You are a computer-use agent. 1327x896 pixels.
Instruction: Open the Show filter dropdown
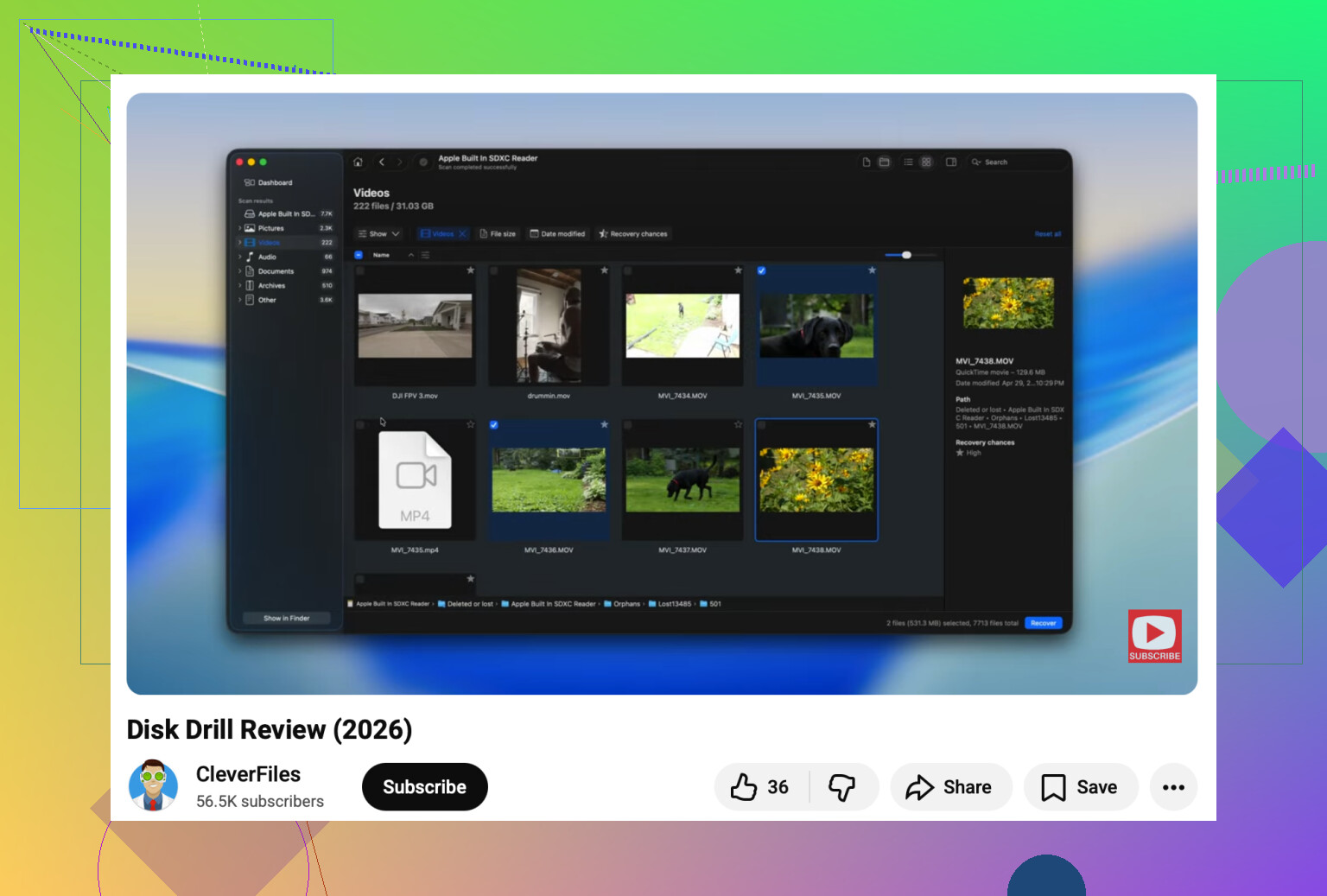(x=379, y=233)
